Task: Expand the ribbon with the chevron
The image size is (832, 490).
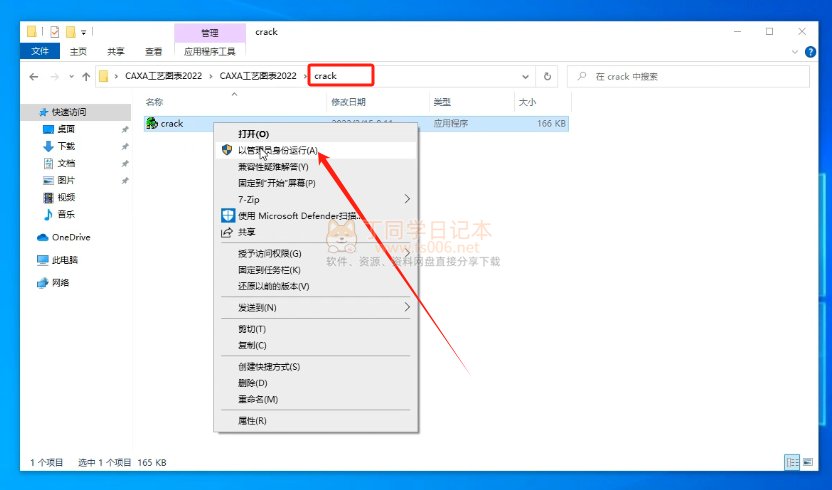Action: click(794, 51)
